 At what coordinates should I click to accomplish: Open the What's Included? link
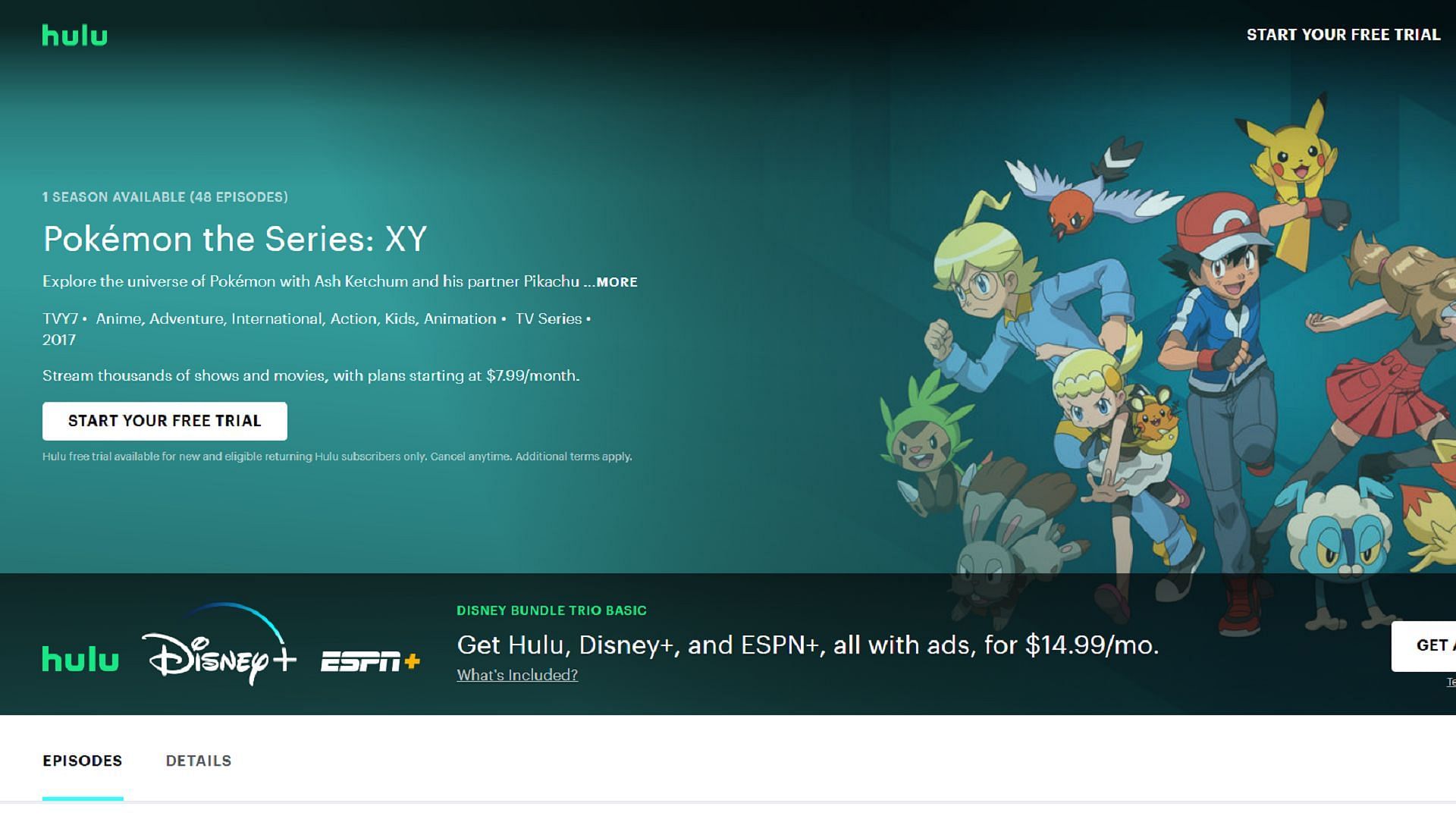[x=517, y=675]
